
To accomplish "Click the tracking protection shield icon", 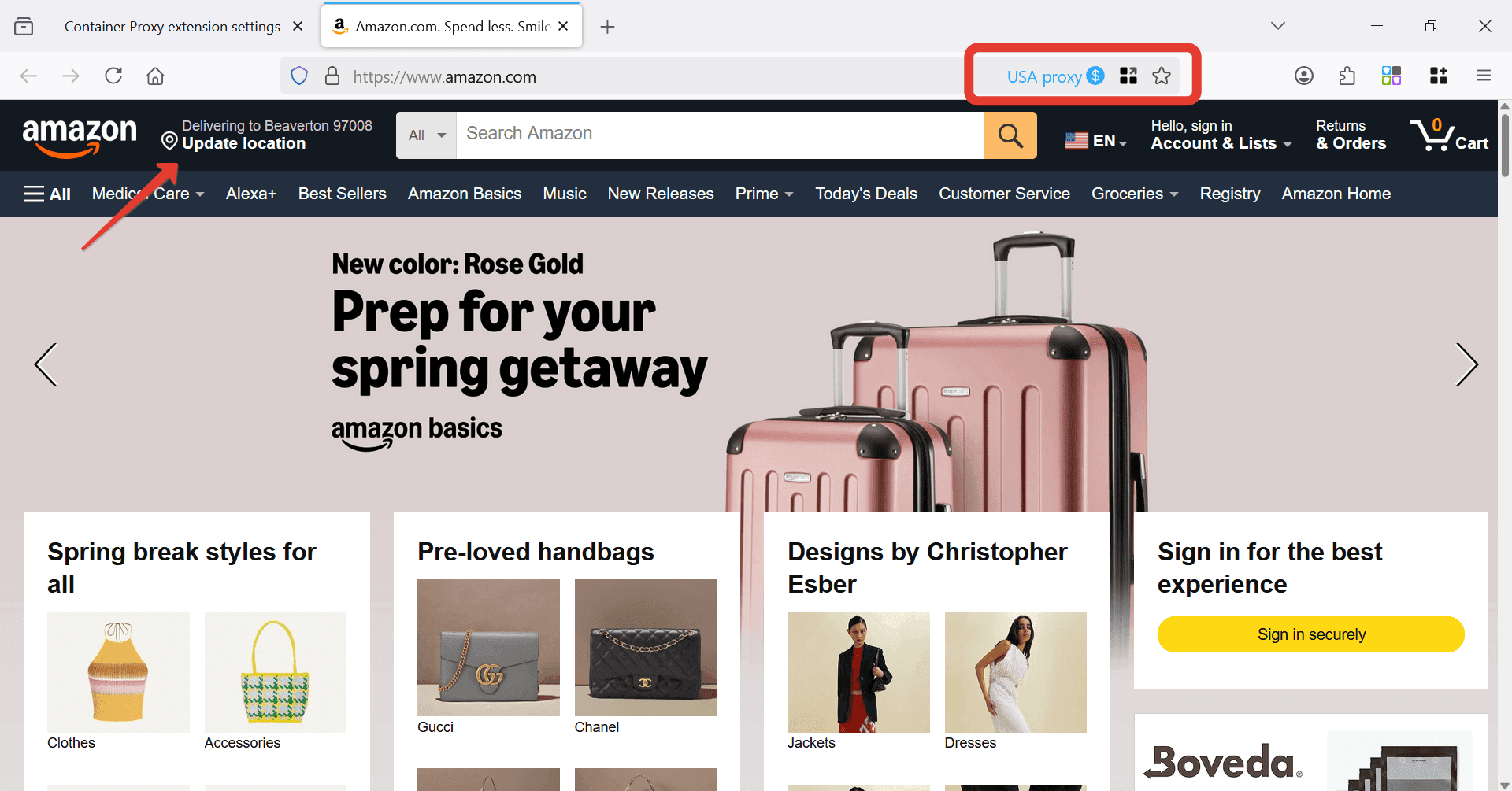I will pyautogui.click(x=299, y=76).
